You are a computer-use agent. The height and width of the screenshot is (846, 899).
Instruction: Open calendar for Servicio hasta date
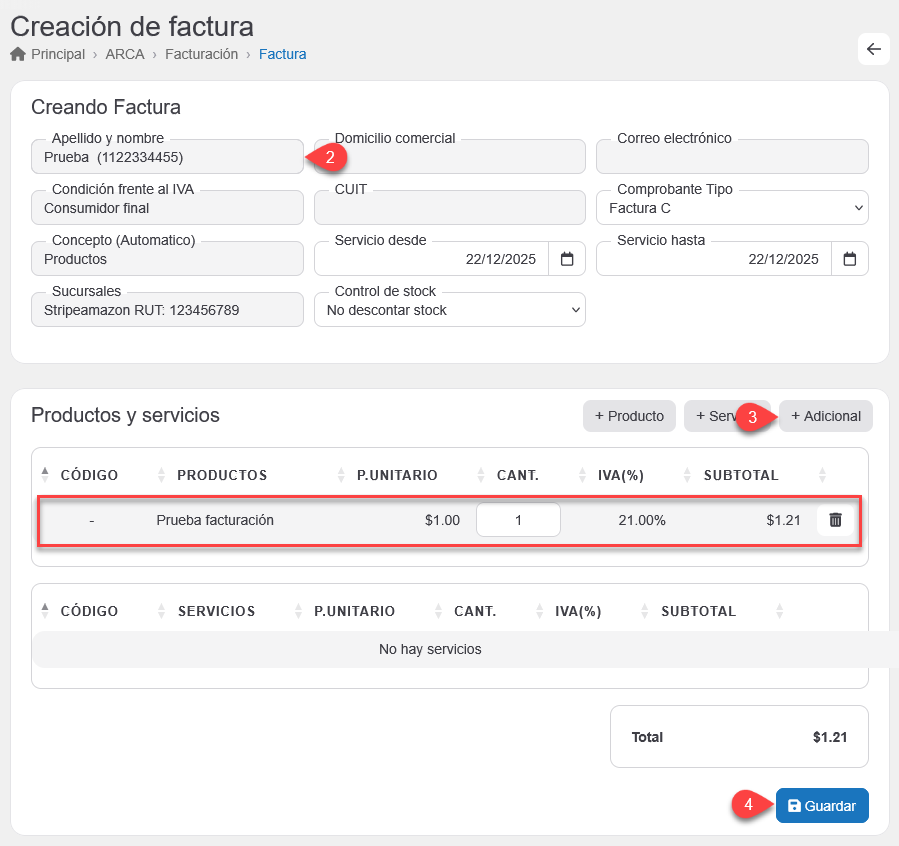pos(849,259)
